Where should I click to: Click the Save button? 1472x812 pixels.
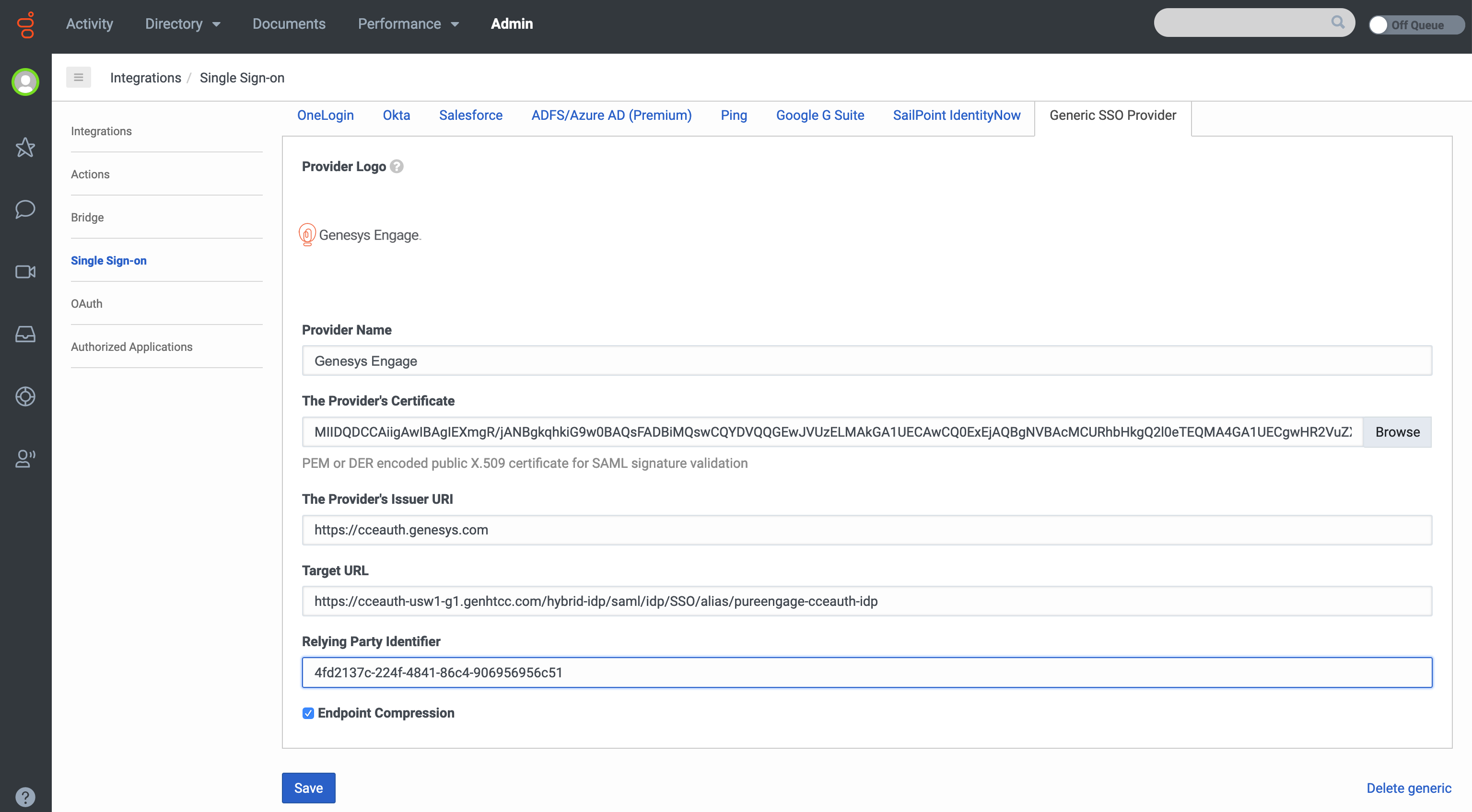pos(309,788)
